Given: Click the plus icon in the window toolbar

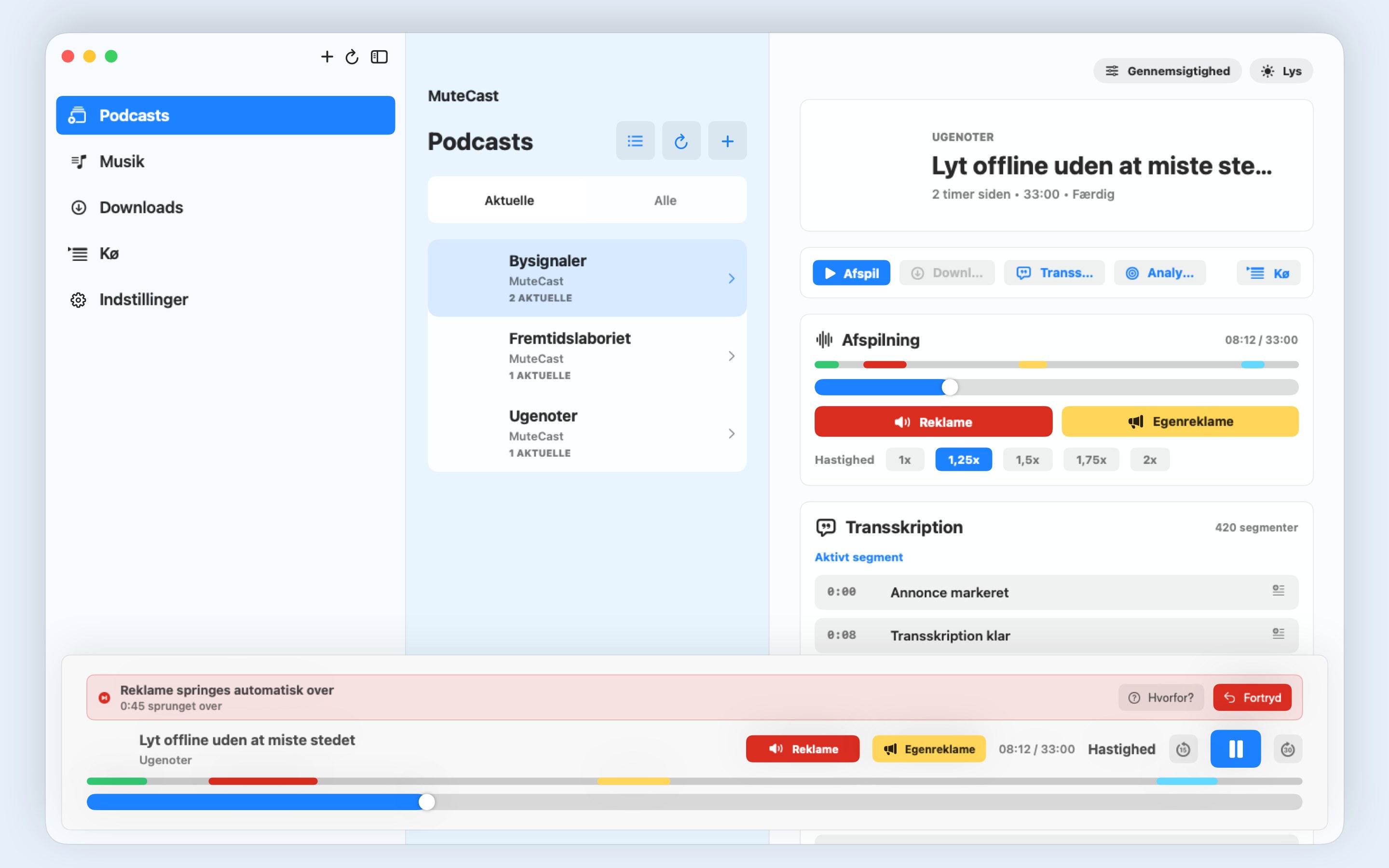Looking at the screenshot, I should [x=327, y=56].
